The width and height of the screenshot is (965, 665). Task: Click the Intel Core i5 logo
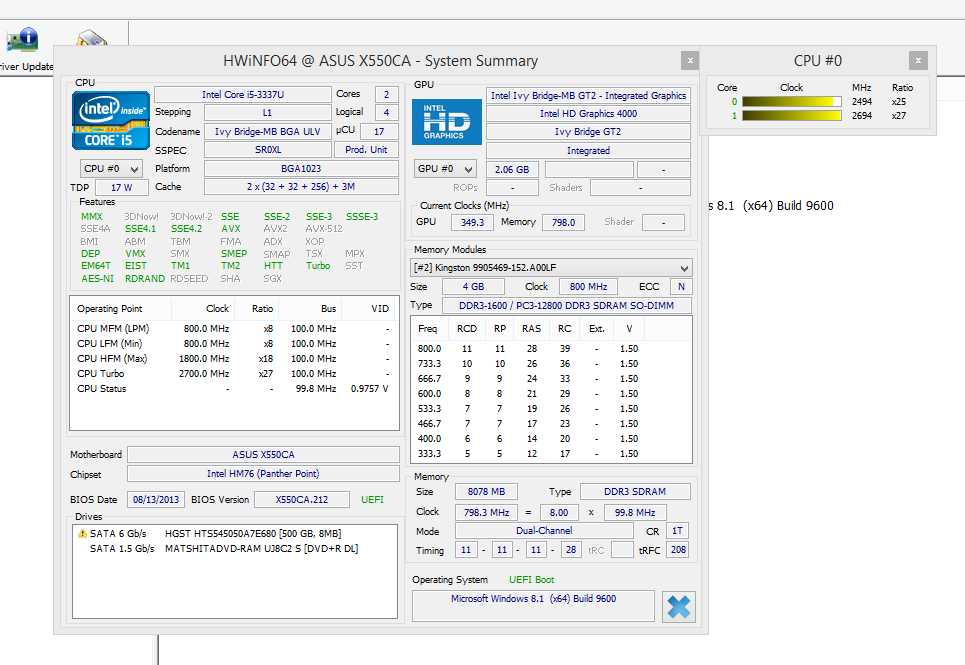point(111,121)
